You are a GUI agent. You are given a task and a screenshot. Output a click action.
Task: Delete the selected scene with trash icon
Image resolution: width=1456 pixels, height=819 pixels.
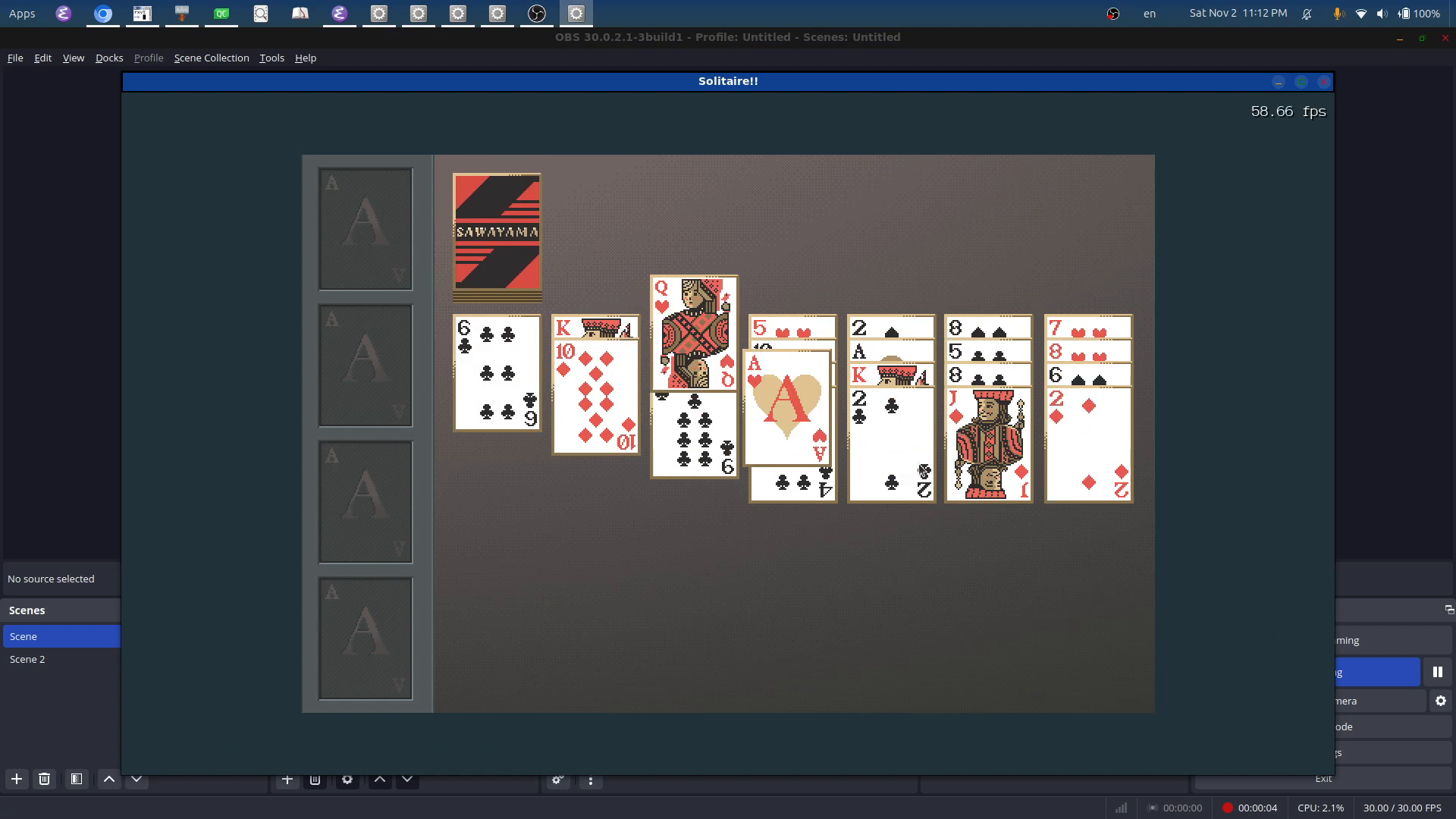tap(44, 779)
